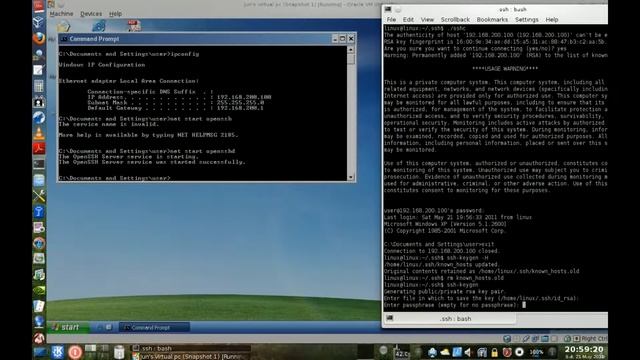Open the Help menu in Konsole
The width and height of the screenshot is (640, 360).
[552, 20]
